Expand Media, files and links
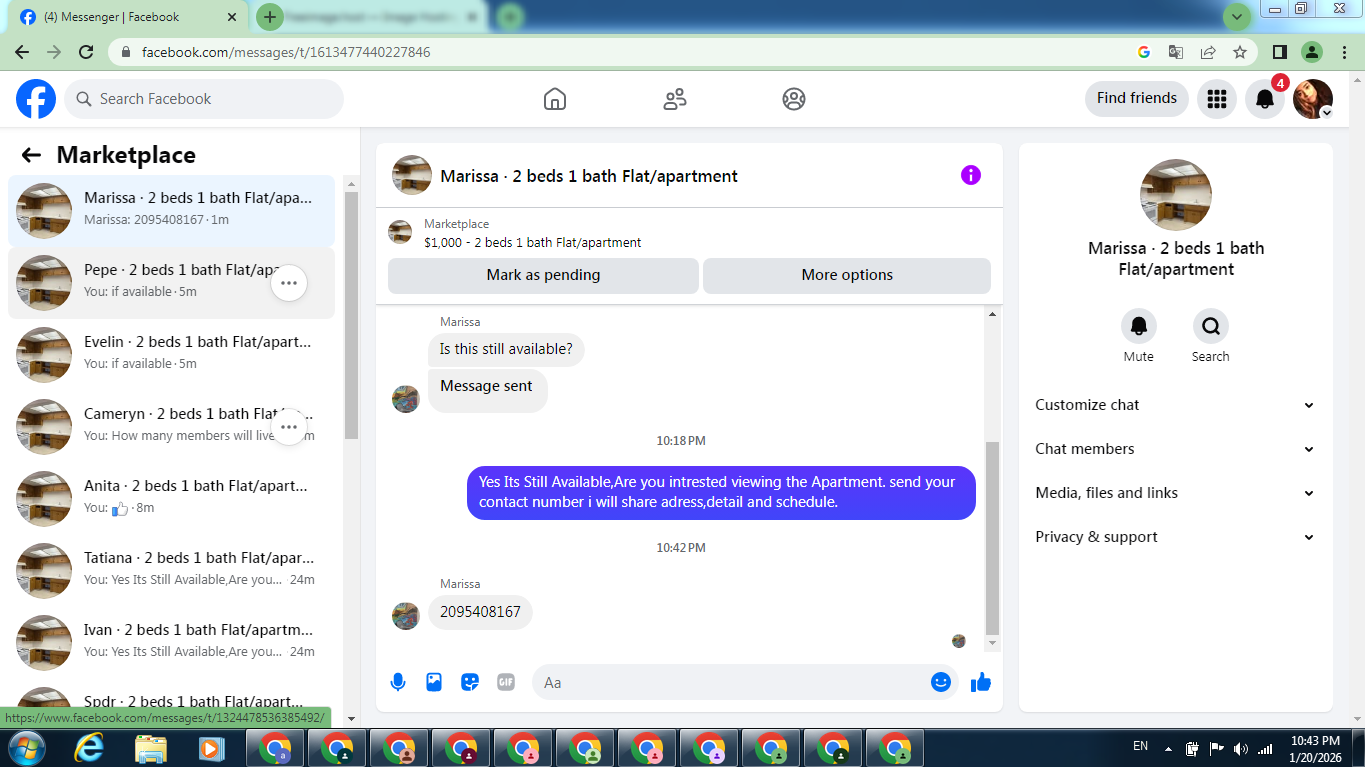Viewport: 1365px width, 767px height. point(1175,493)
